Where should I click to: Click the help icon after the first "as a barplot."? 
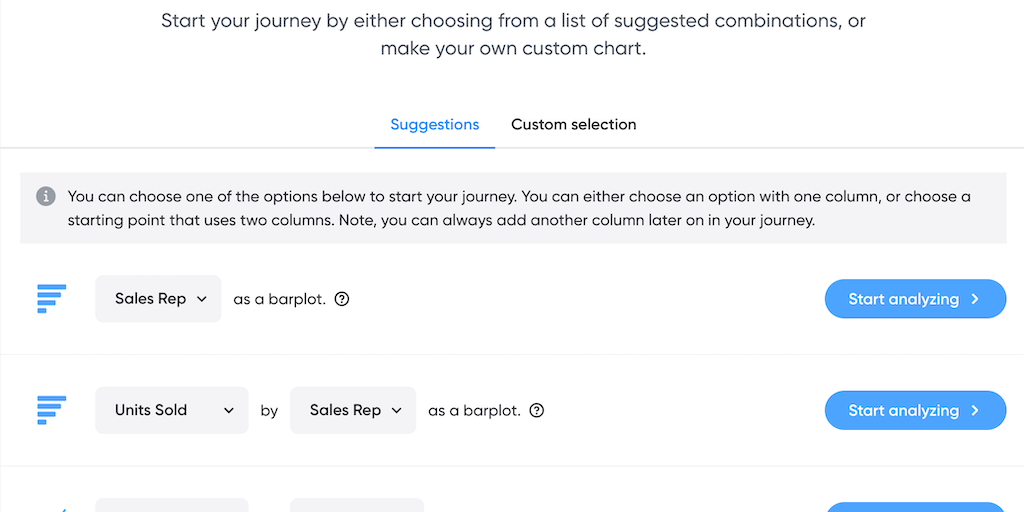pos(342,299)
